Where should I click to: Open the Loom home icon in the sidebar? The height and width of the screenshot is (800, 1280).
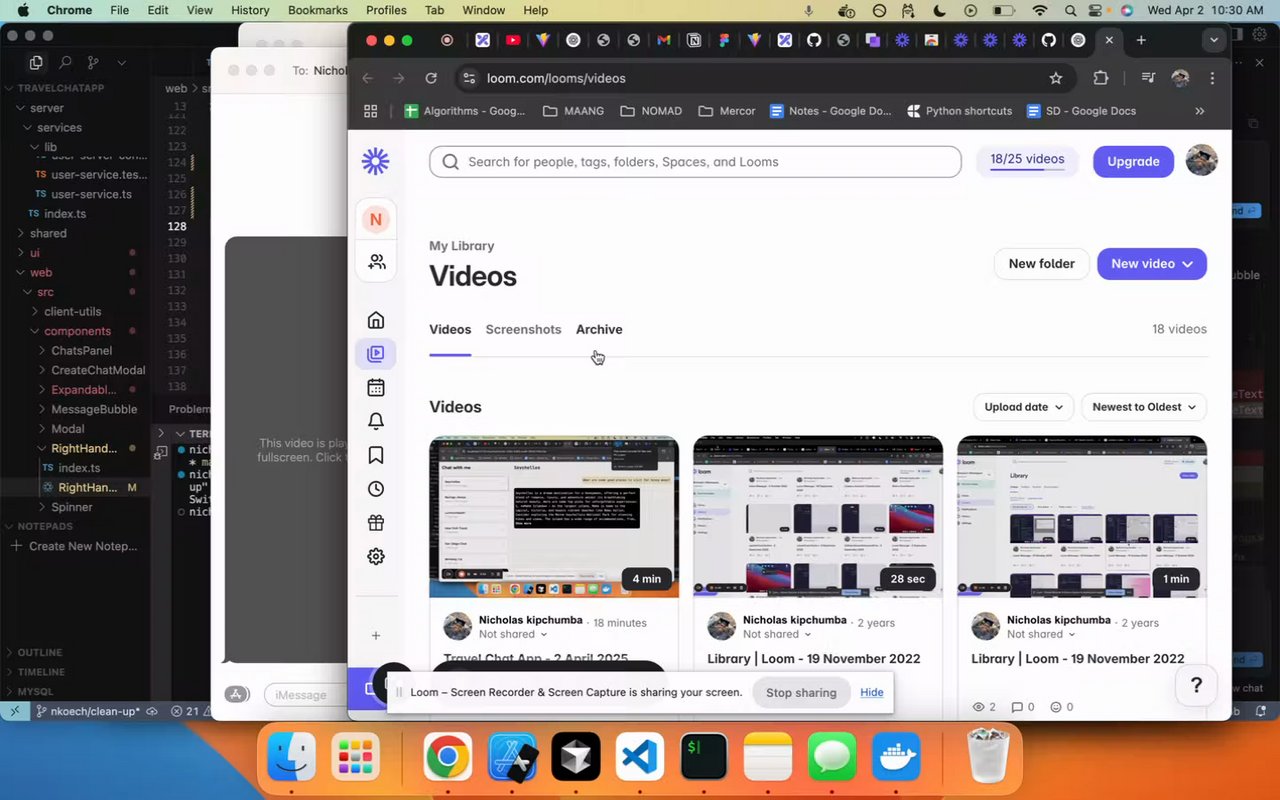pos(376,320)
